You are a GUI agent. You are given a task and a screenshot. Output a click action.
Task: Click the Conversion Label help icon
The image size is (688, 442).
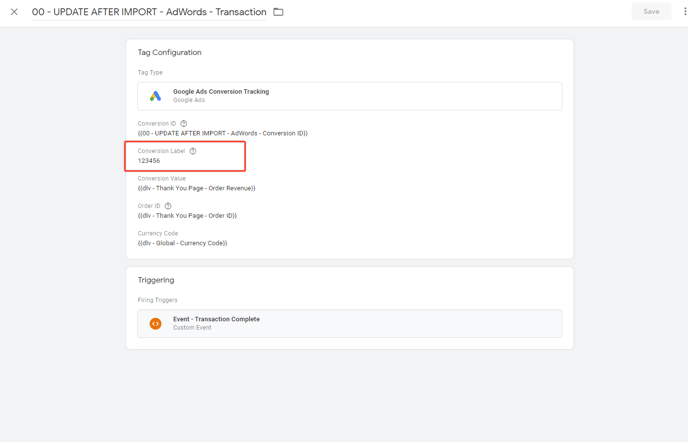pyautogui.click(x=193, y=151)
